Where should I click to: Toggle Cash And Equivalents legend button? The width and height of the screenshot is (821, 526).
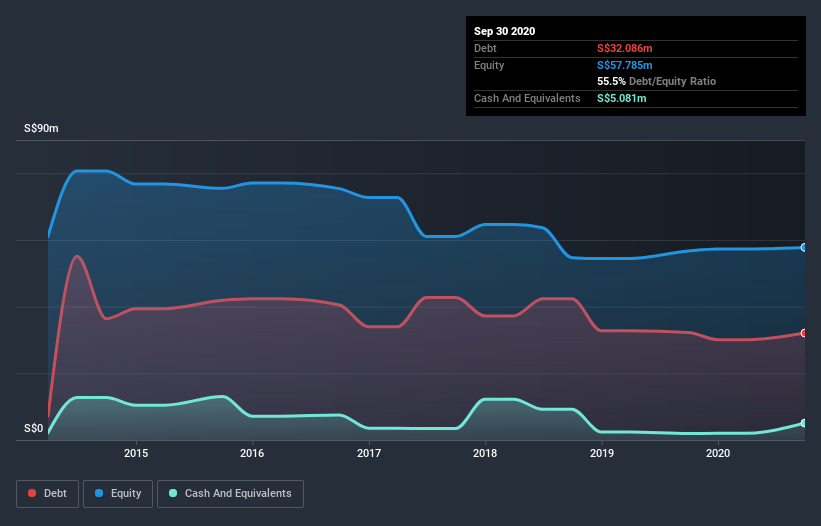click(230, 494)
